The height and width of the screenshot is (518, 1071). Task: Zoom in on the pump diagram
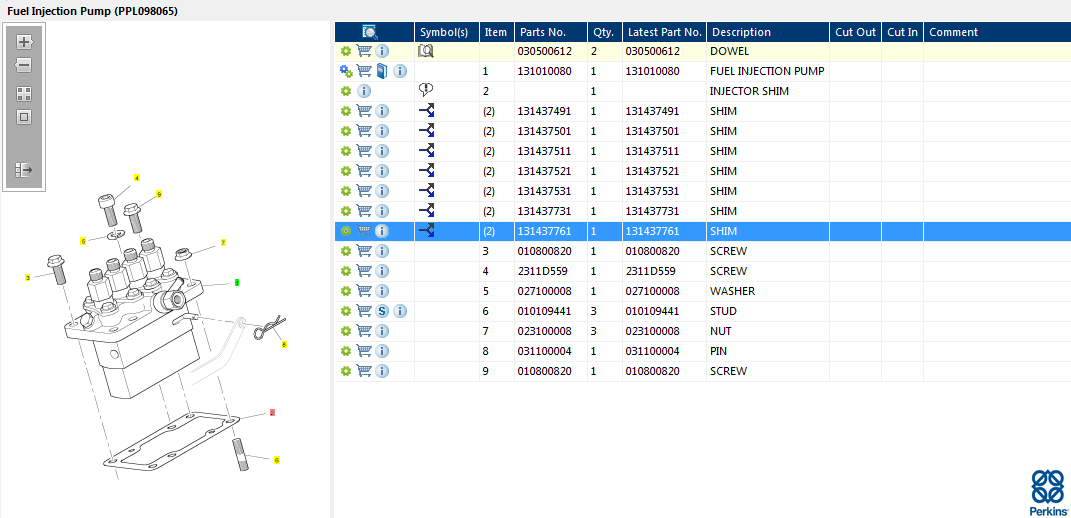tap(24, 42)
